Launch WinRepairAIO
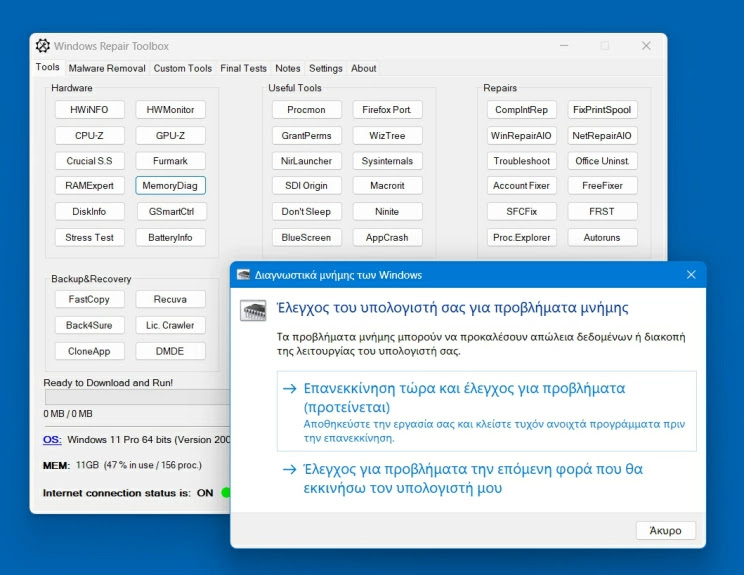 521,135
